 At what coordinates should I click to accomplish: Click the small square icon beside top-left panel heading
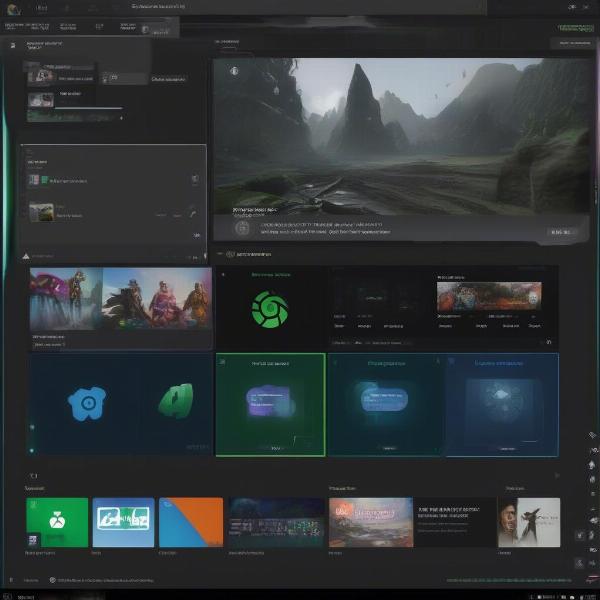point(13,46)
